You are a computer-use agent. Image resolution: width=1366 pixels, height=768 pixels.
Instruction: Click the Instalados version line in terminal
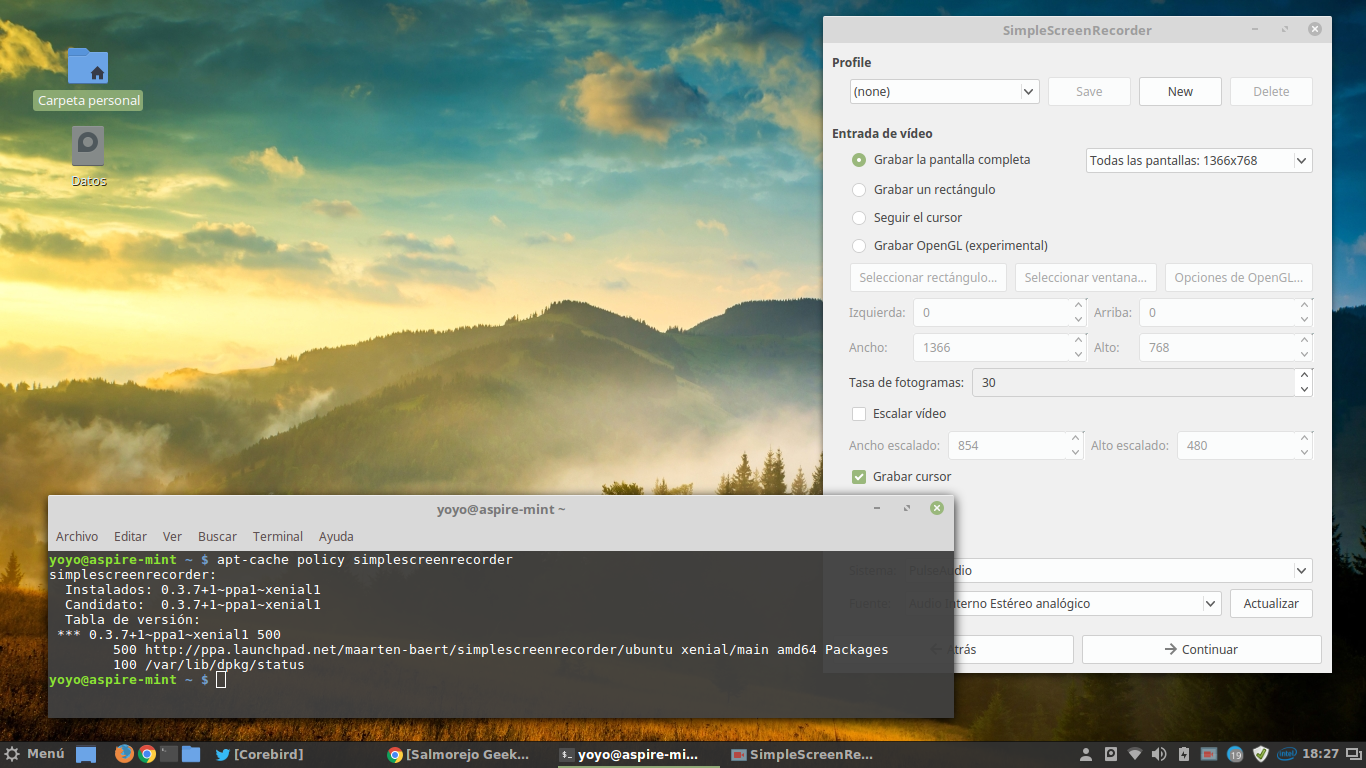[x=193, y=590]
